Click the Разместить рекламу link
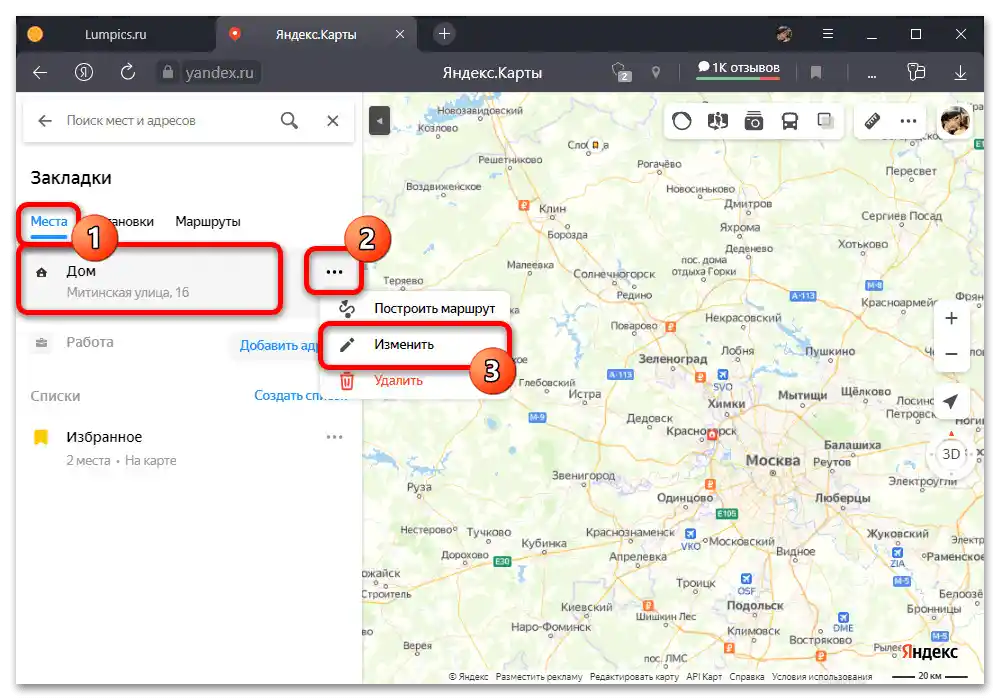 point(539,676)
